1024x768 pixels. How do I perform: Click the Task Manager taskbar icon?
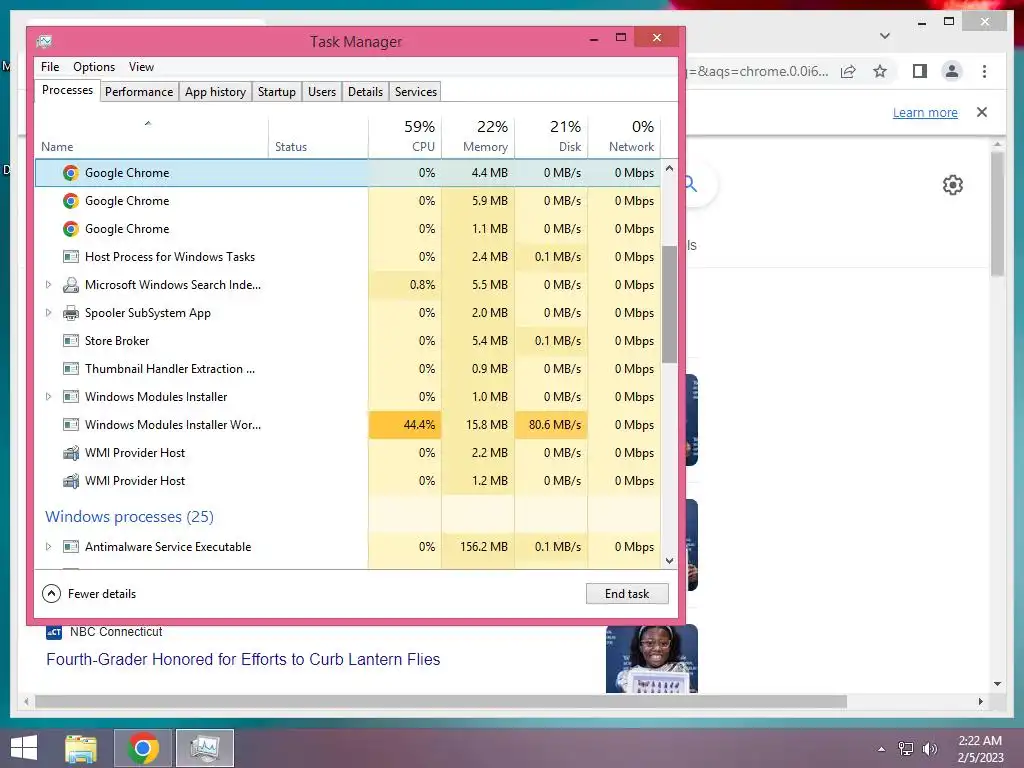pos(205,748)
